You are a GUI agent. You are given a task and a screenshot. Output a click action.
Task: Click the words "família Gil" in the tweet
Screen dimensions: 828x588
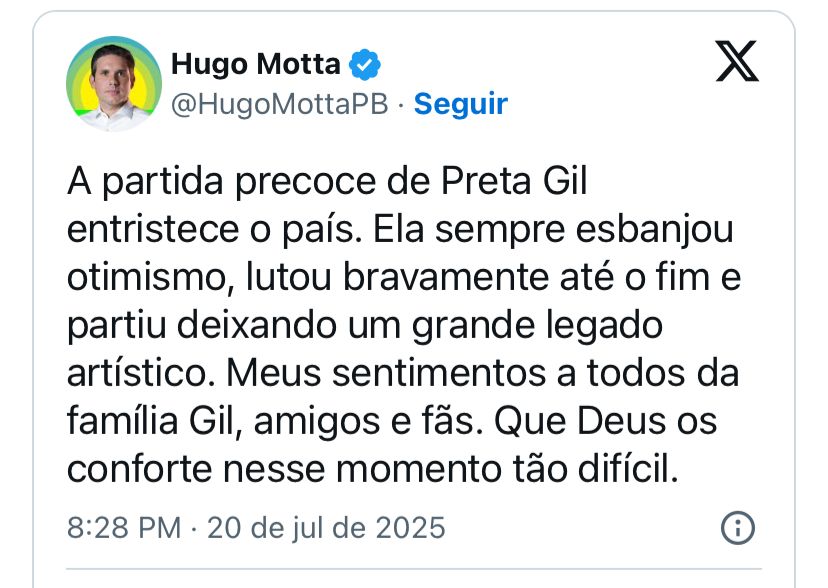pos(154,421)
